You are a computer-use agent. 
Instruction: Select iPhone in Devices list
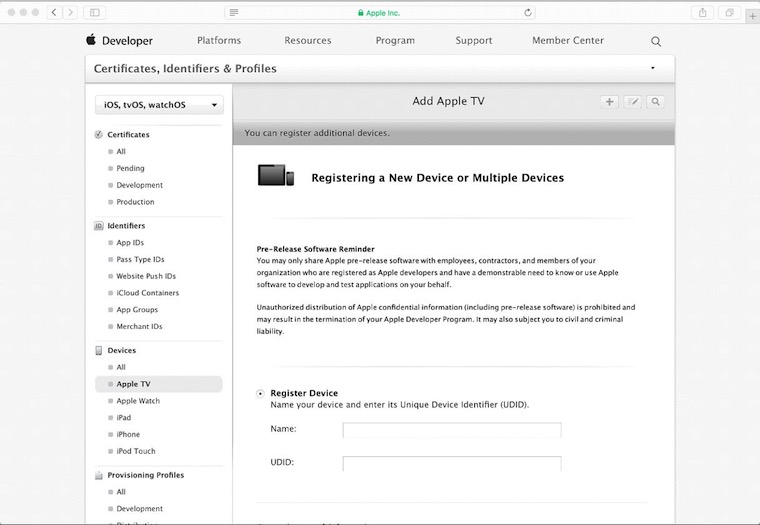pyautogui.click(x=128, y=434)
